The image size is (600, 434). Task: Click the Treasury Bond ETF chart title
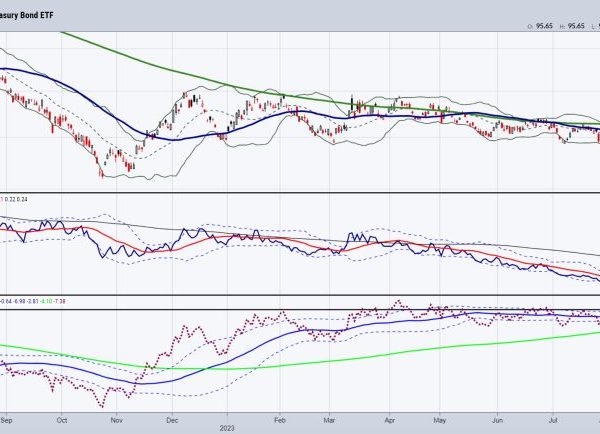coord(26,15)
